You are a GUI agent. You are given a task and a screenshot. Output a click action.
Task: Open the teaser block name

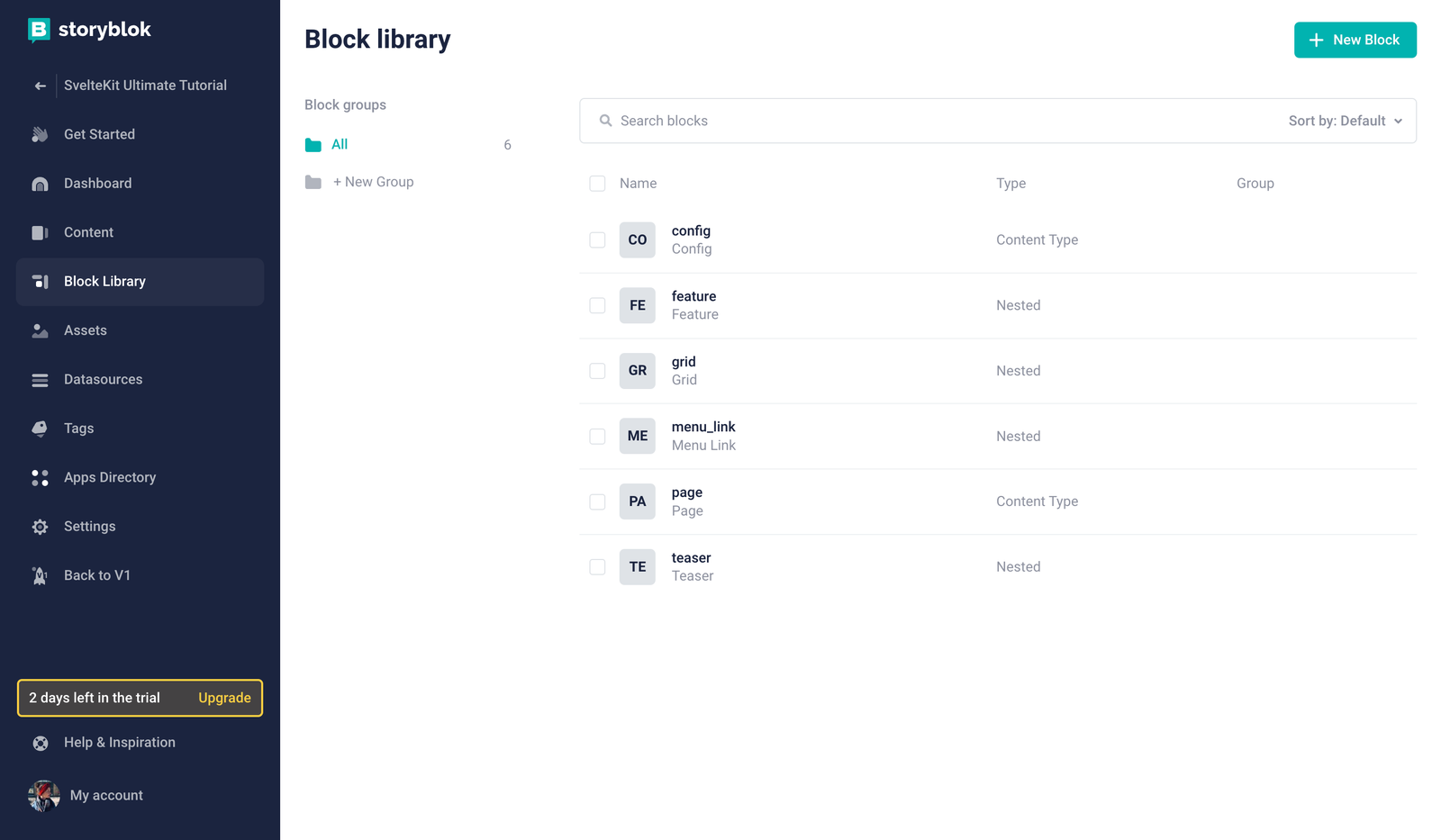(691, 558)
